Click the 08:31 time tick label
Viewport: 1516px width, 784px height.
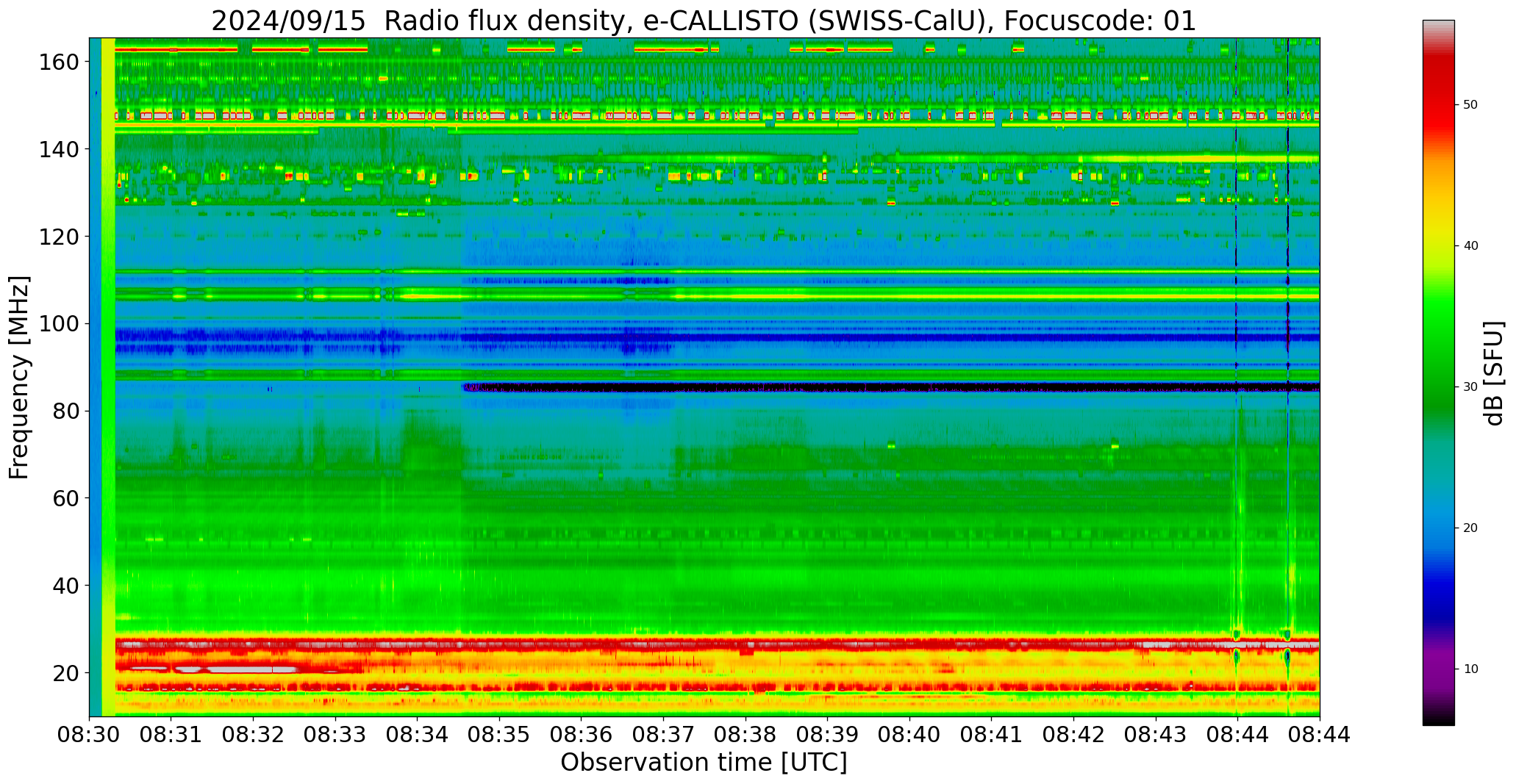click(171, 735)
